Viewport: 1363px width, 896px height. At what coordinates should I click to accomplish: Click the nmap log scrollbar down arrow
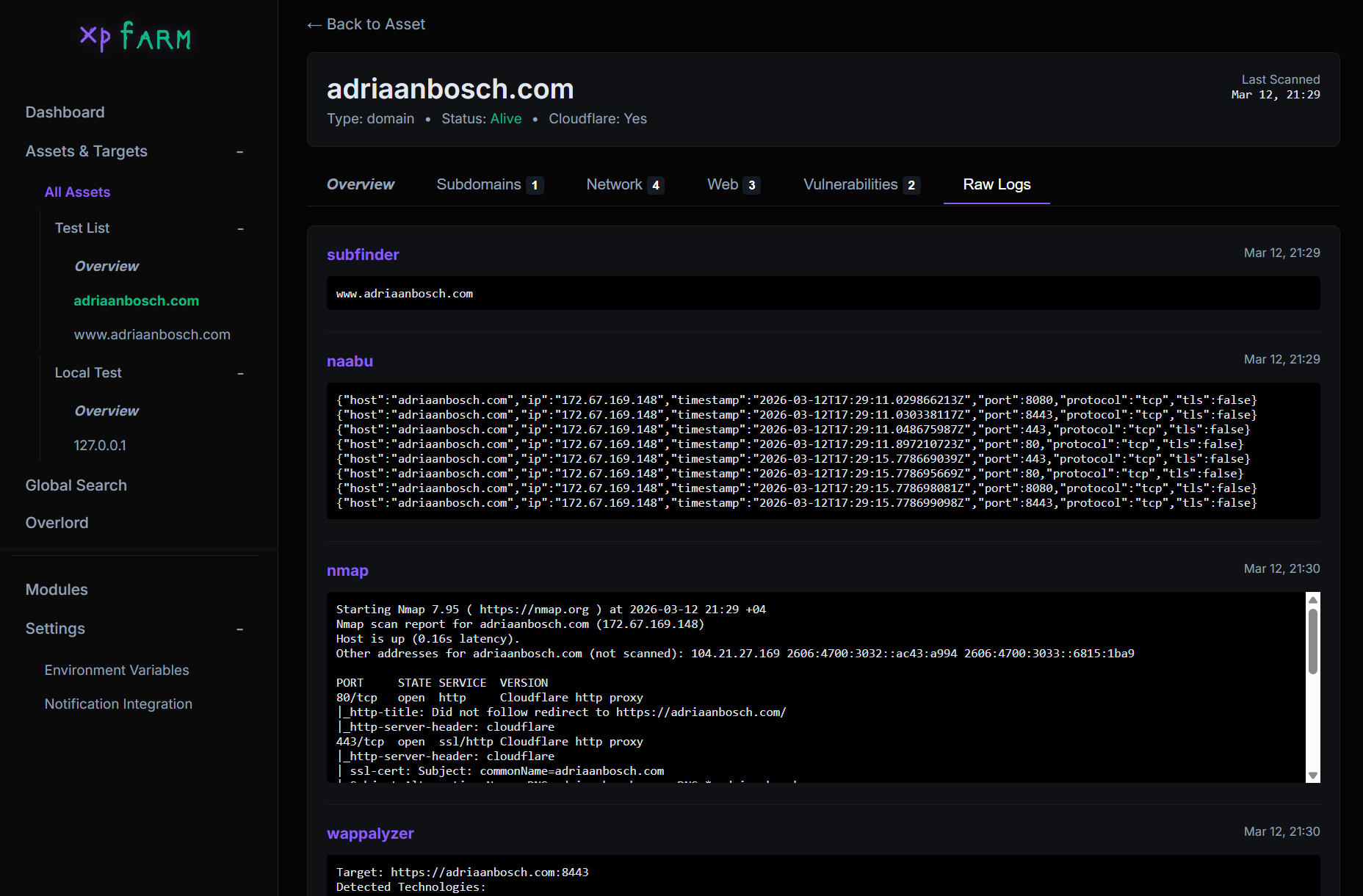coord(1313,776)
